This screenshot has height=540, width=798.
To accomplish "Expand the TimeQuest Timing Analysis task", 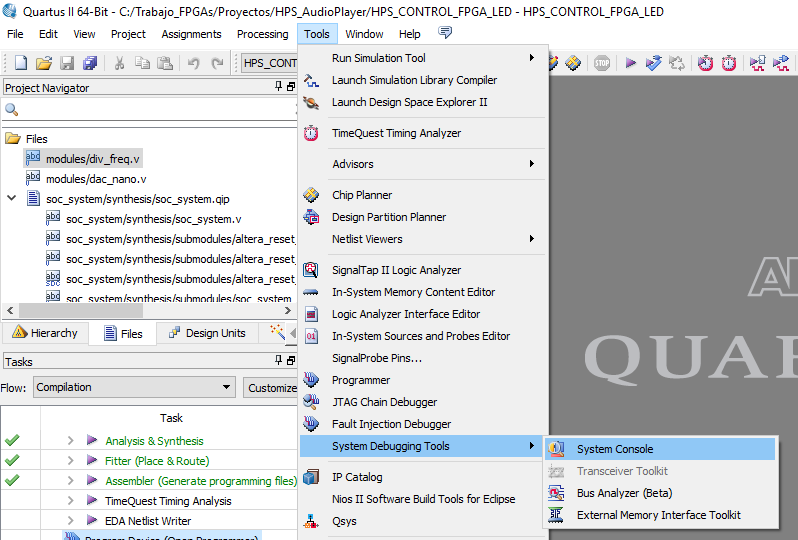I will coord(71,501).
